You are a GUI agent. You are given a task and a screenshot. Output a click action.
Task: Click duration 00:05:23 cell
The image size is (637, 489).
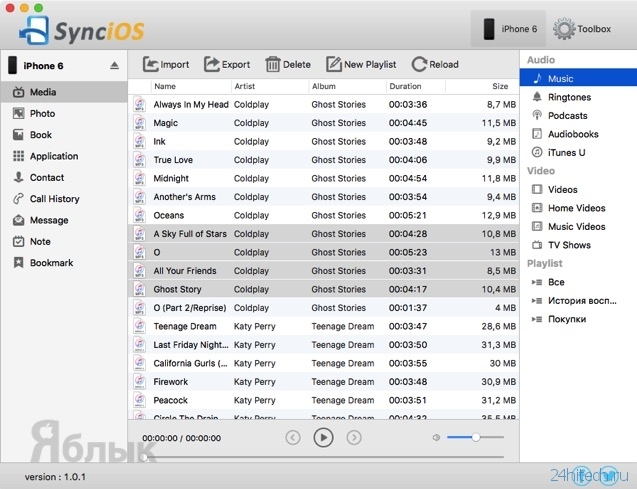pyautogui.click(x=408, y=252)
